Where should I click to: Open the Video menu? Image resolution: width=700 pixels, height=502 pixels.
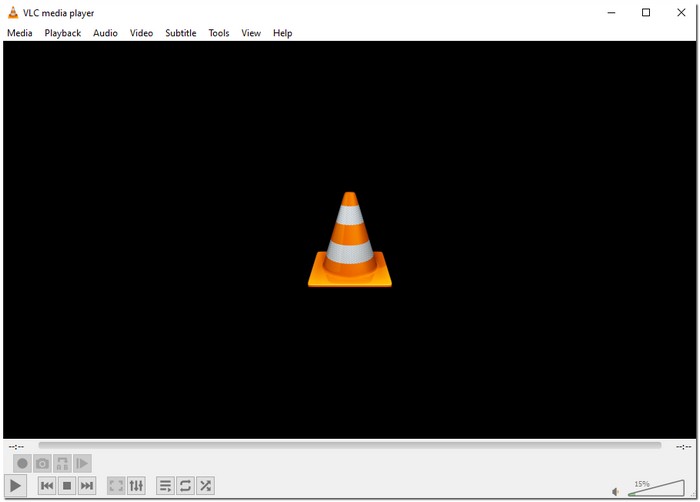click(141, 33)
